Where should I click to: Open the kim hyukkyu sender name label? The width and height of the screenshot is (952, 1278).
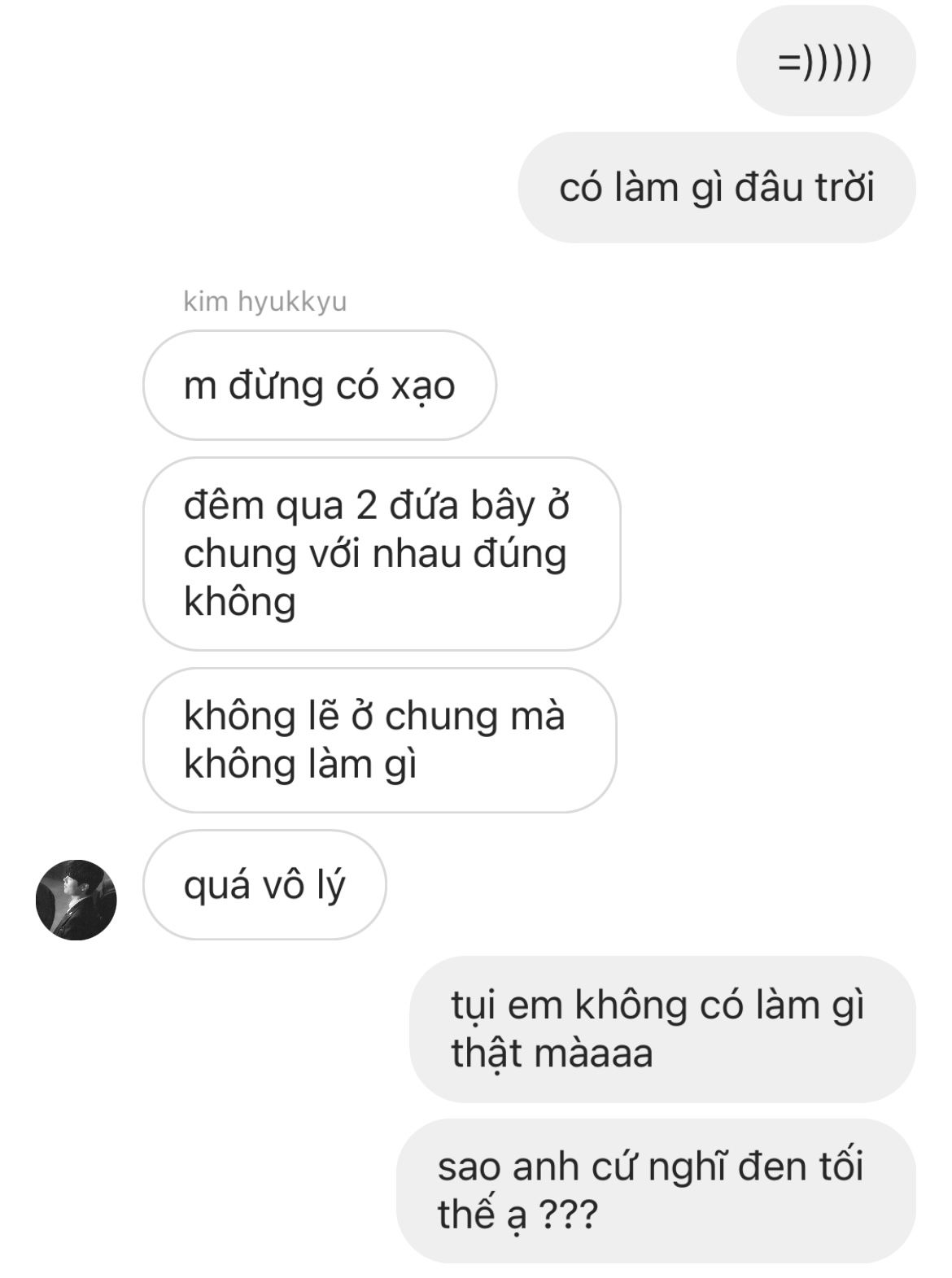(x=265, y=301)
